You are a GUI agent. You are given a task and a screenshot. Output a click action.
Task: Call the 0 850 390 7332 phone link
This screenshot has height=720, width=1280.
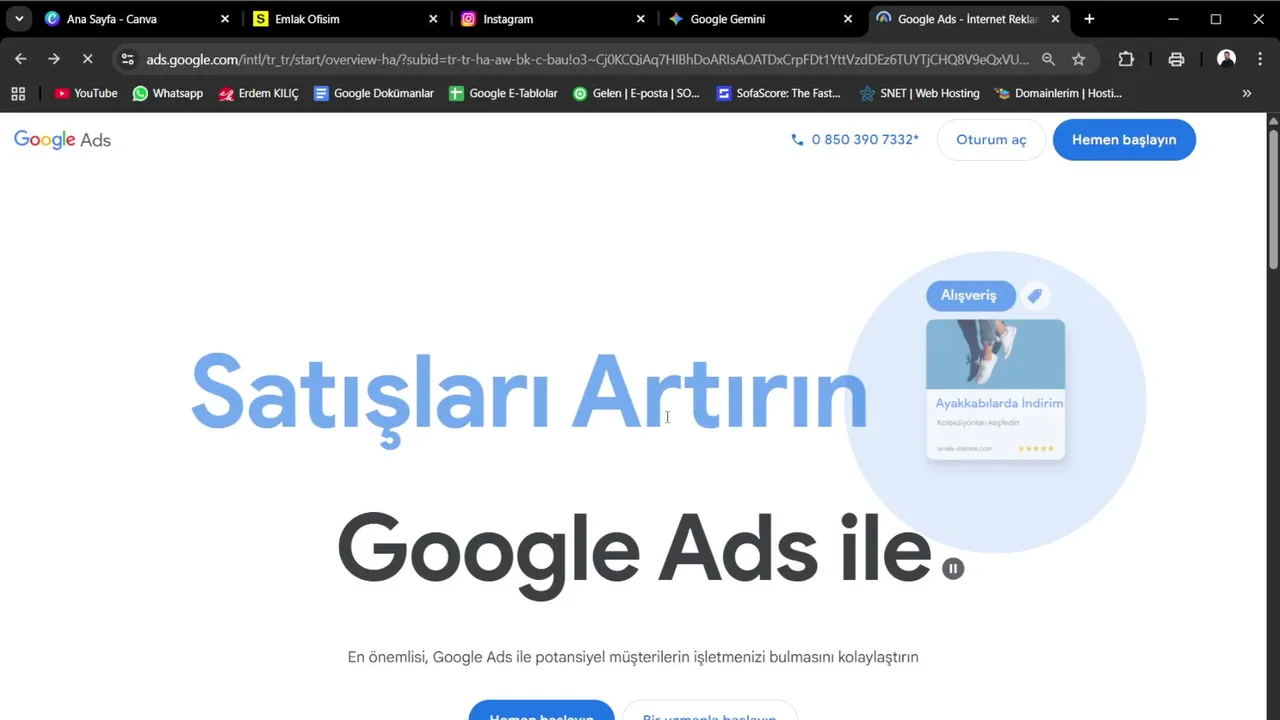(x=855, y=140)
